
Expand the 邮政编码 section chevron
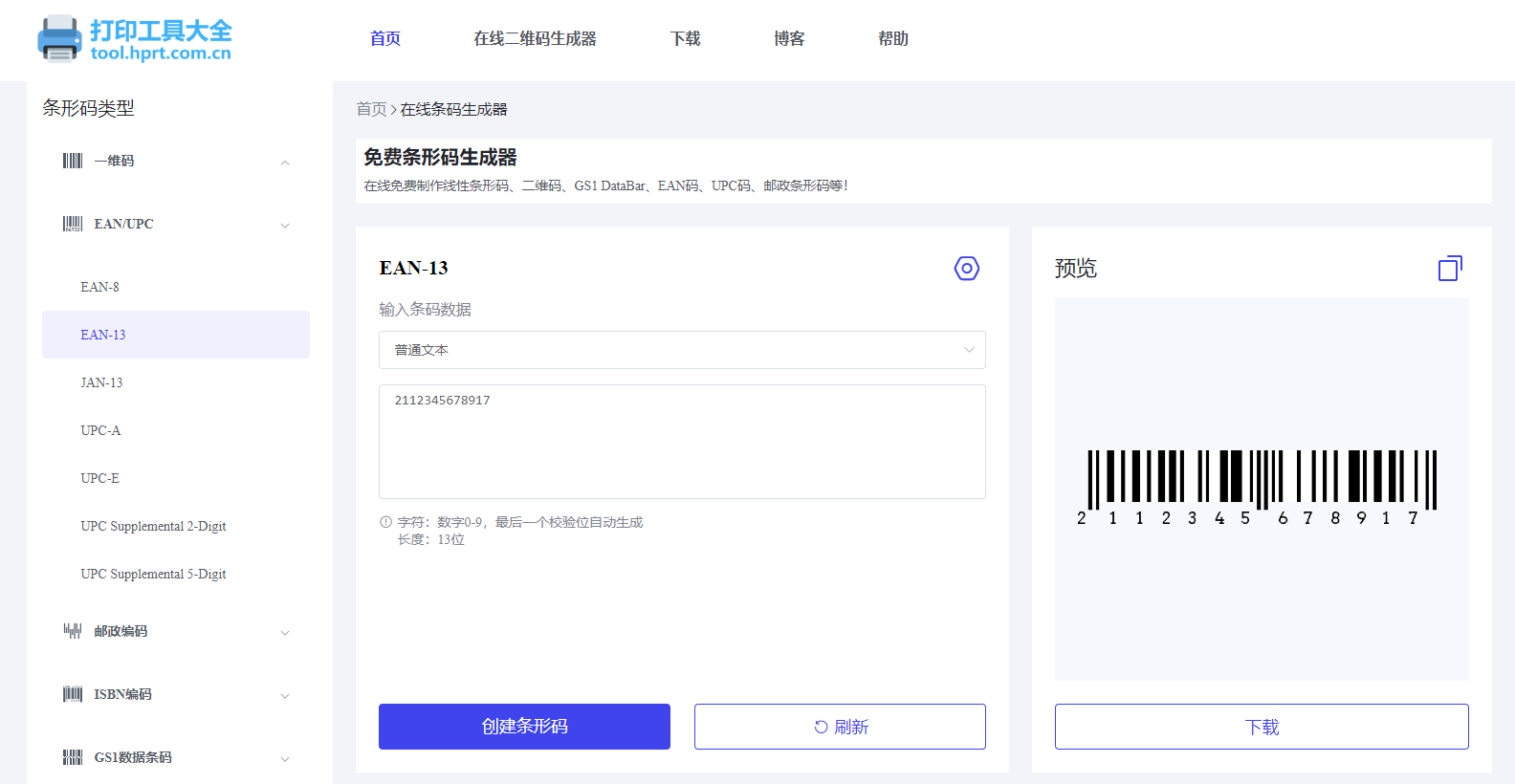pos(285,633)
